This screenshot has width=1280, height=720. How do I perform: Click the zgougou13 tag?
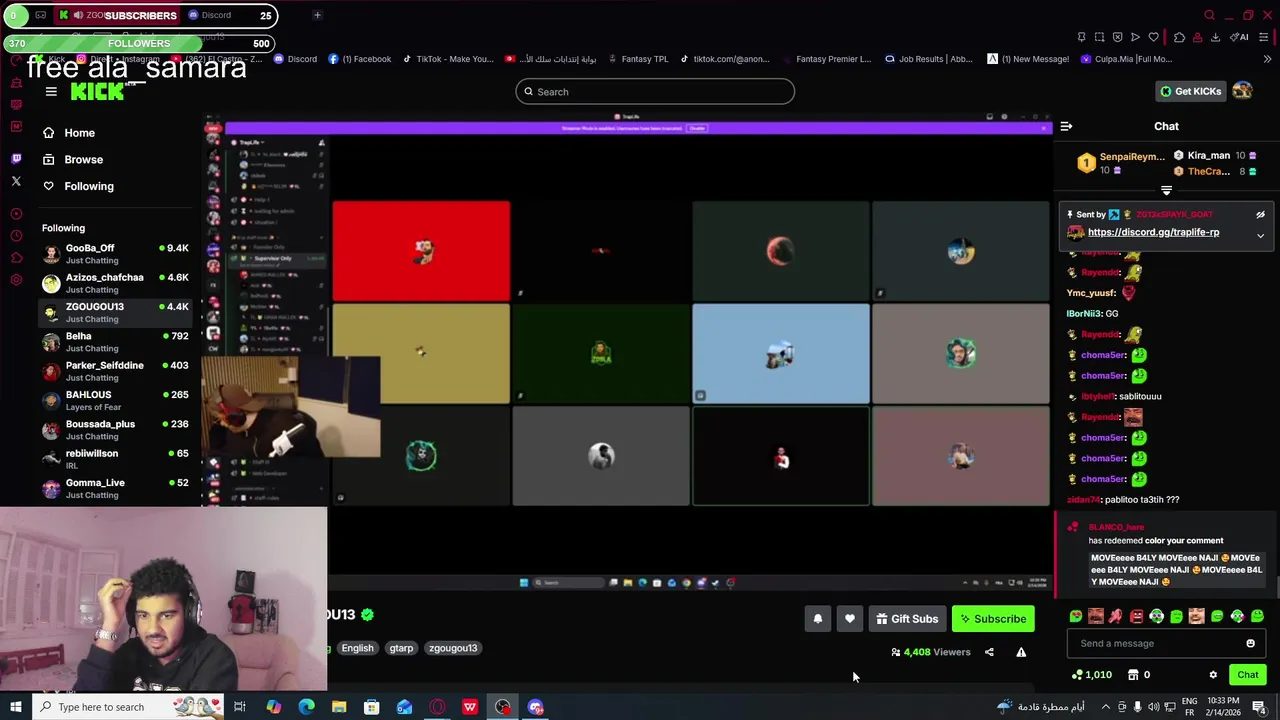pos(453,648)
